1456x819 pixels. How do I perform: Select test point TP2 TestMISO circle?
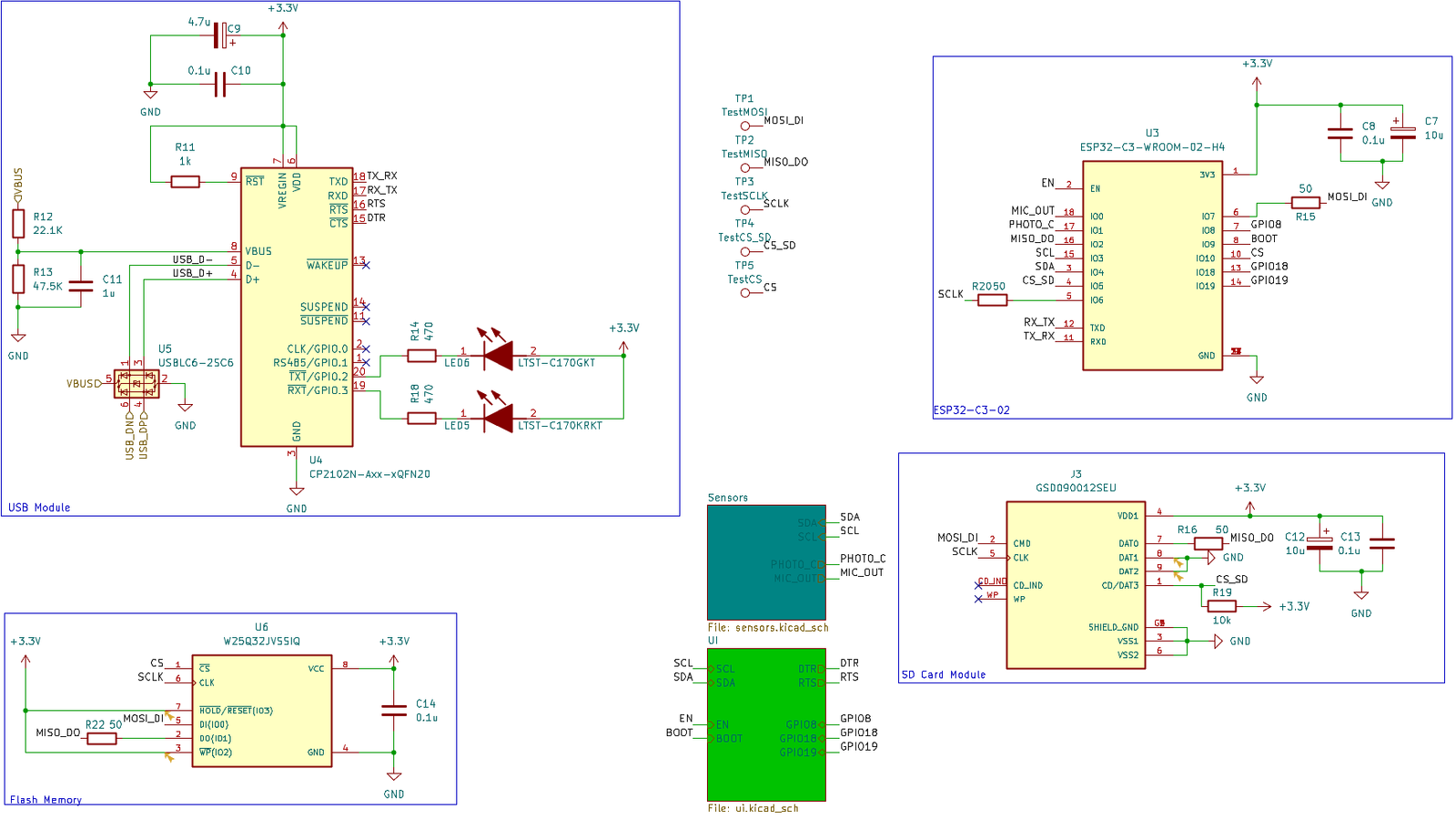point(745,167)
